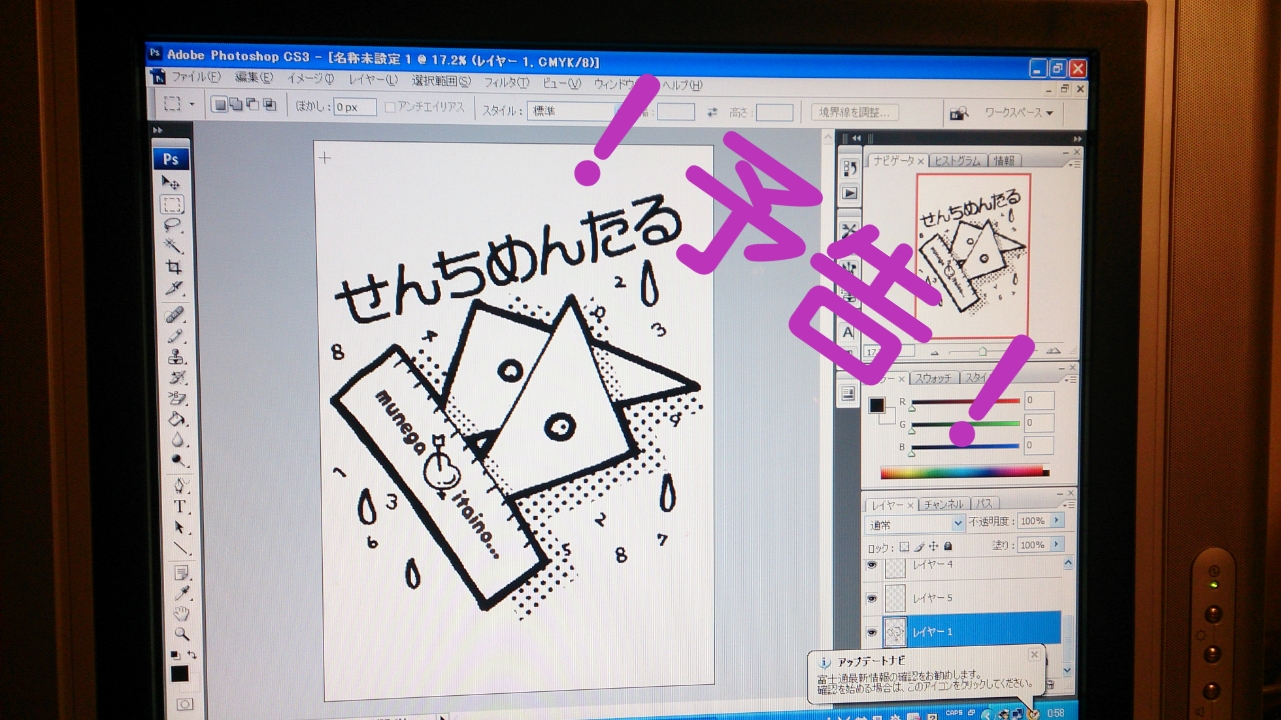Click the 境界線を調整 button
This screenshot has width=1281, height=720.
(x=855, y=113)
